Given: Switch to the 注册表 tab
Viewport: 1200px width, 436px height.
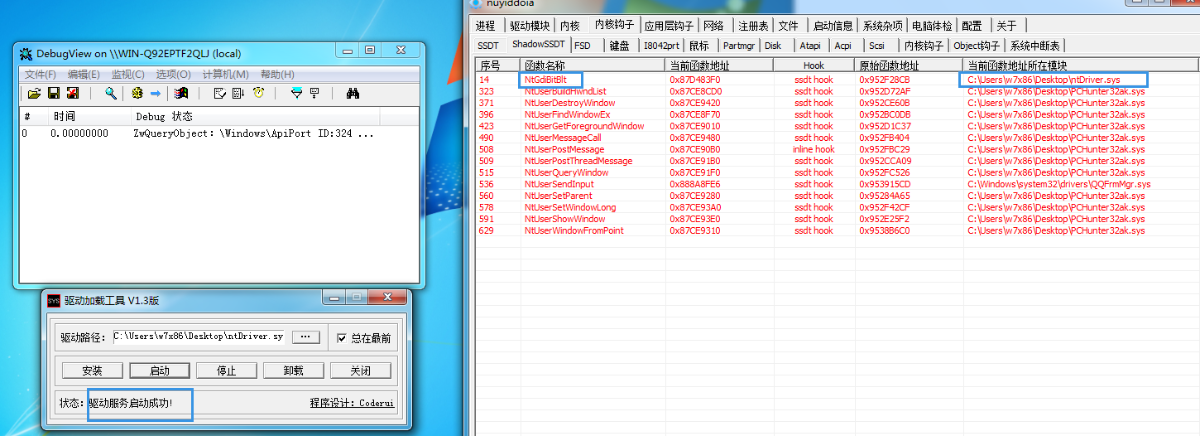Looking at the screenshot, I should [751, 26].
